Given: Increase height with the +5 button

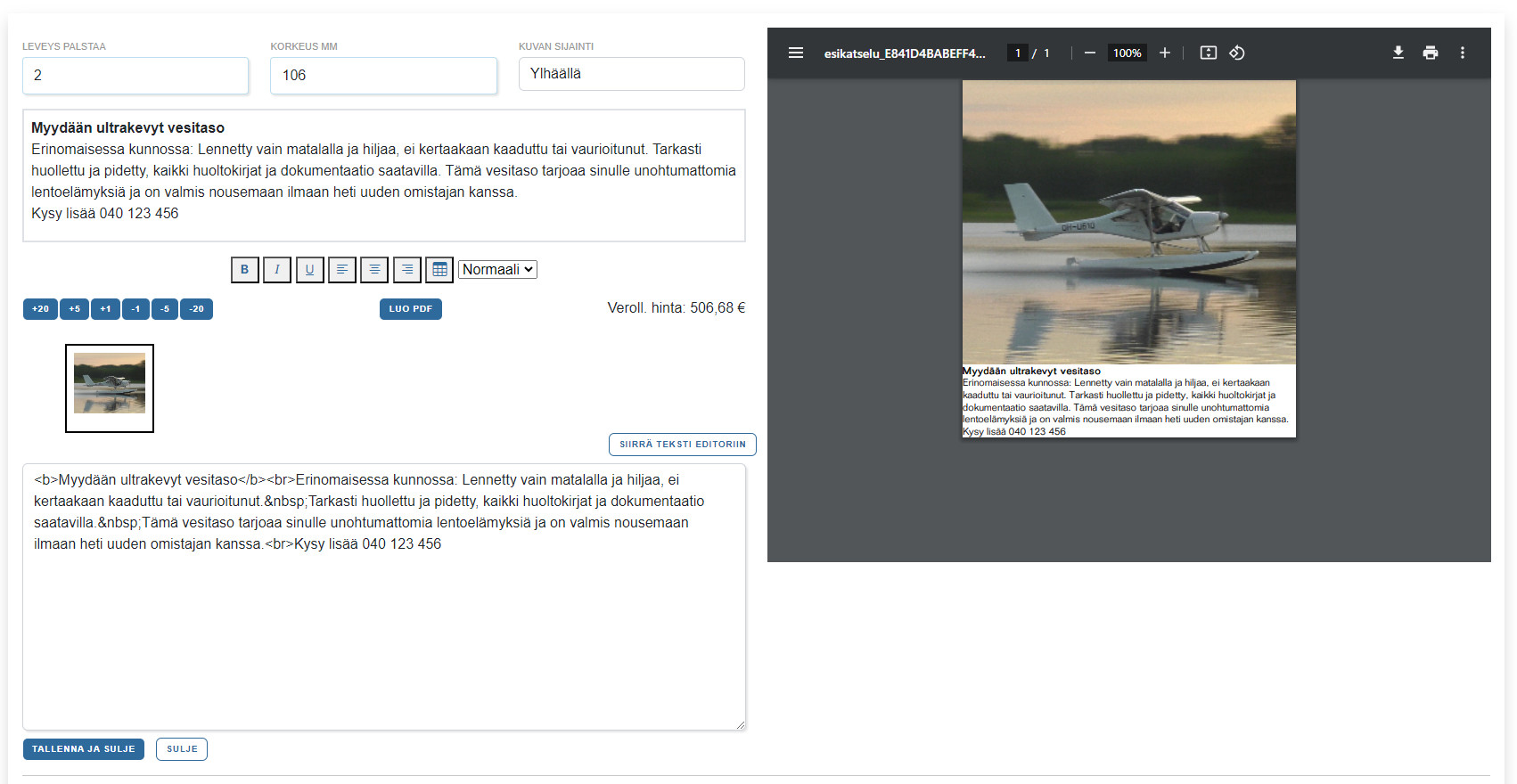Looking at the screenshot, I should 74,309.
